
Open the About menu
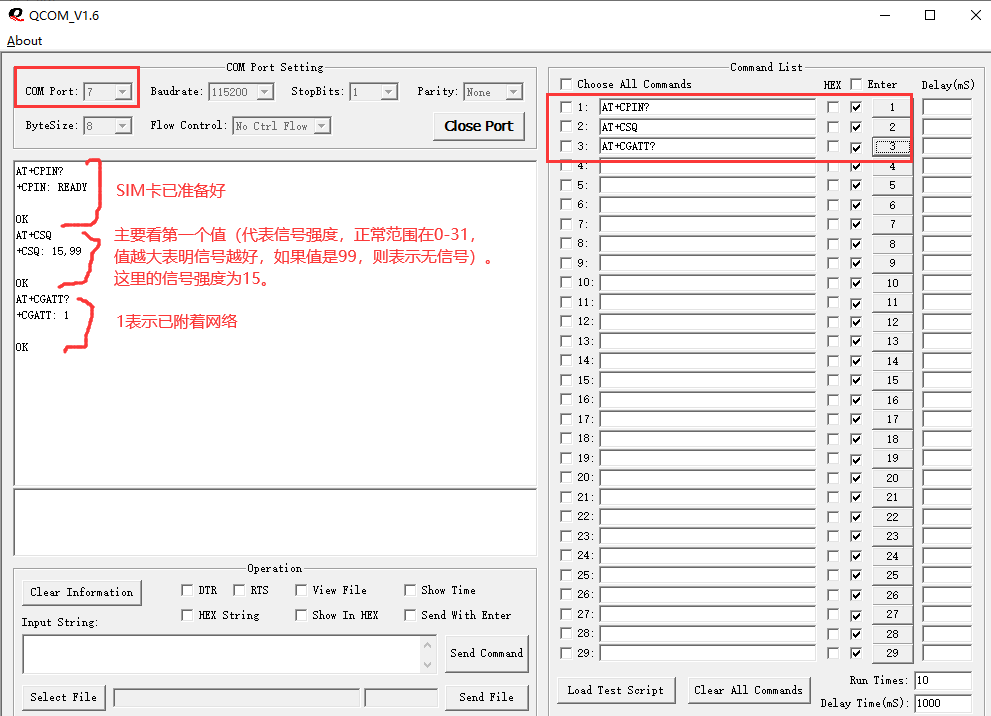coord(23,40)
